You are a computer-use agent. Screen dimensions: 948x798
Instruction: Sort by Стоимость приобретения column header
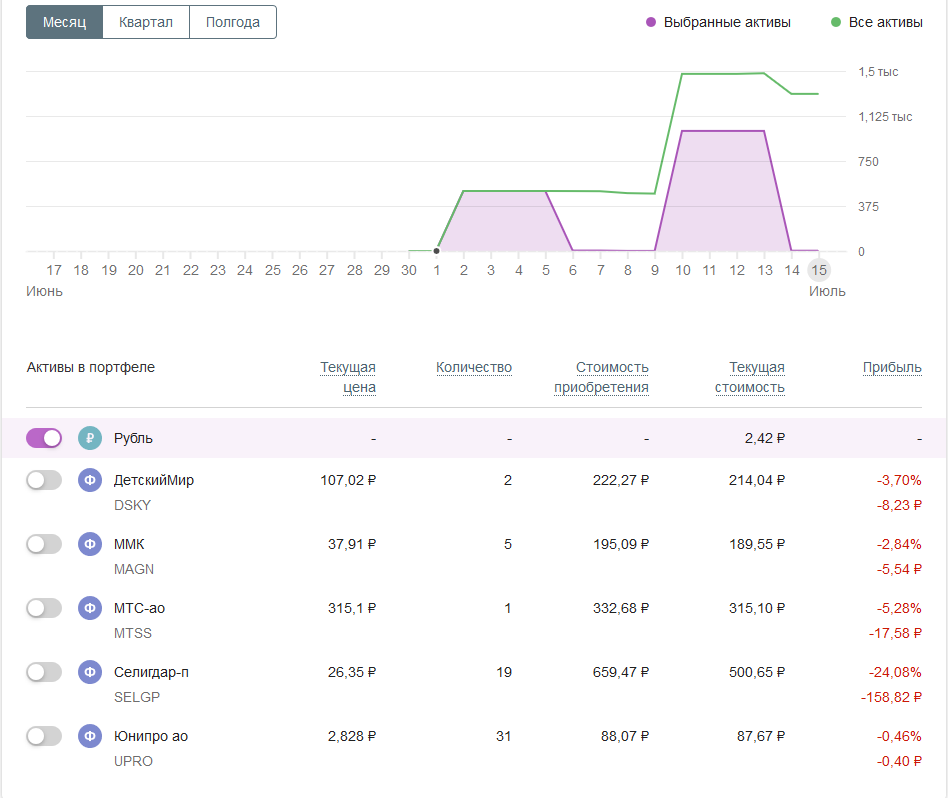click(602, 377)
